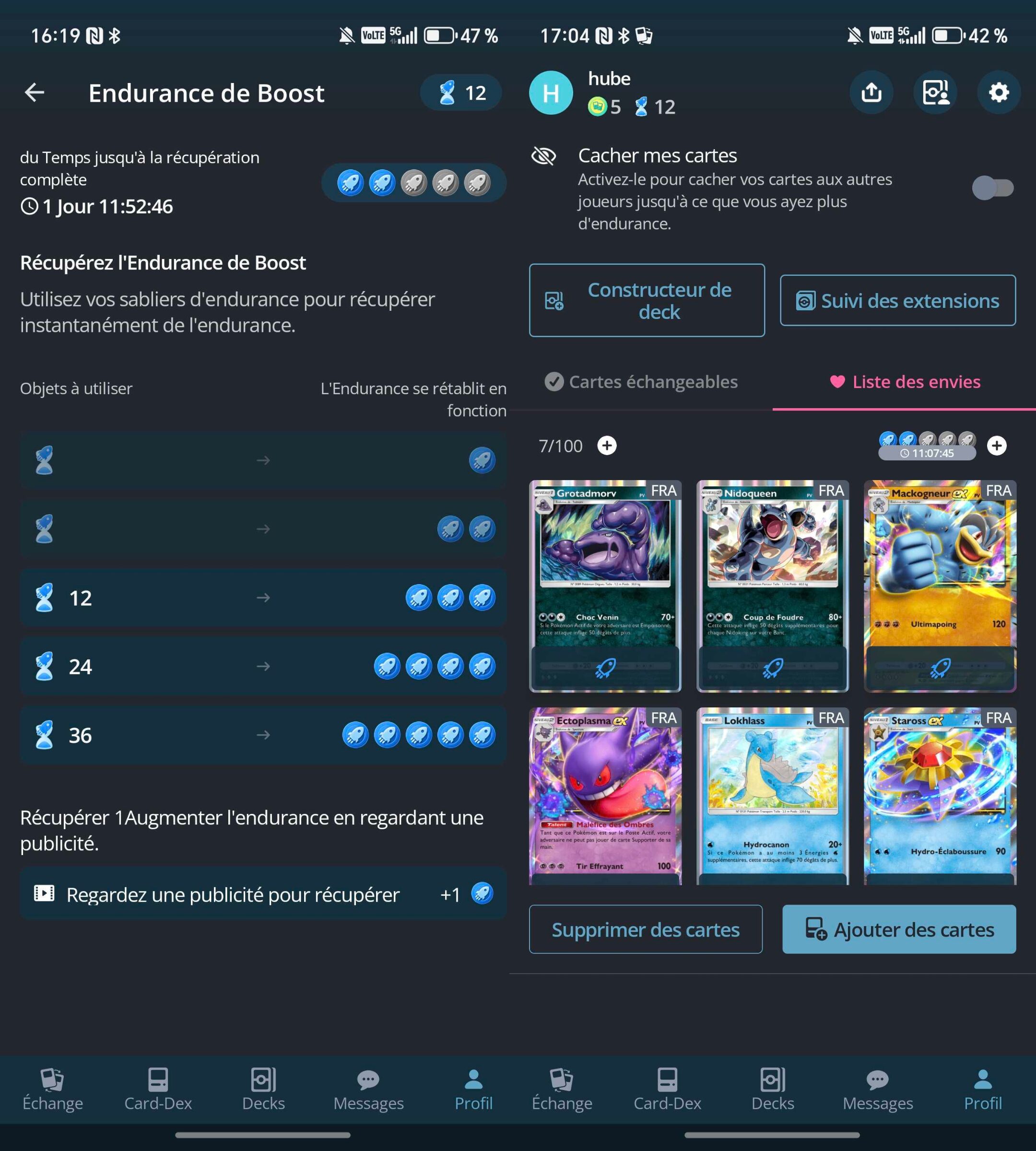Tap the film ad icon
The width and height of the screenshot is (1036, 1151).
[44, 894]
